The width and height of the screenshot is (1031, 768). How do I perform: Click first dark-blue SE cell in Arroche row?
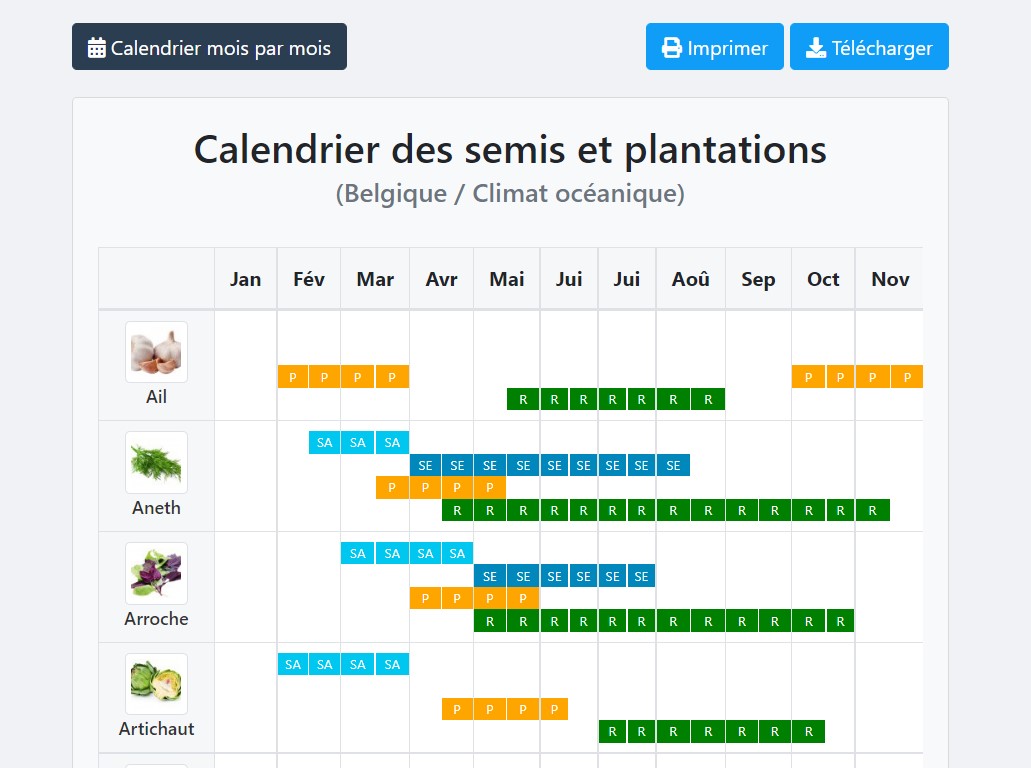point(490,576)
